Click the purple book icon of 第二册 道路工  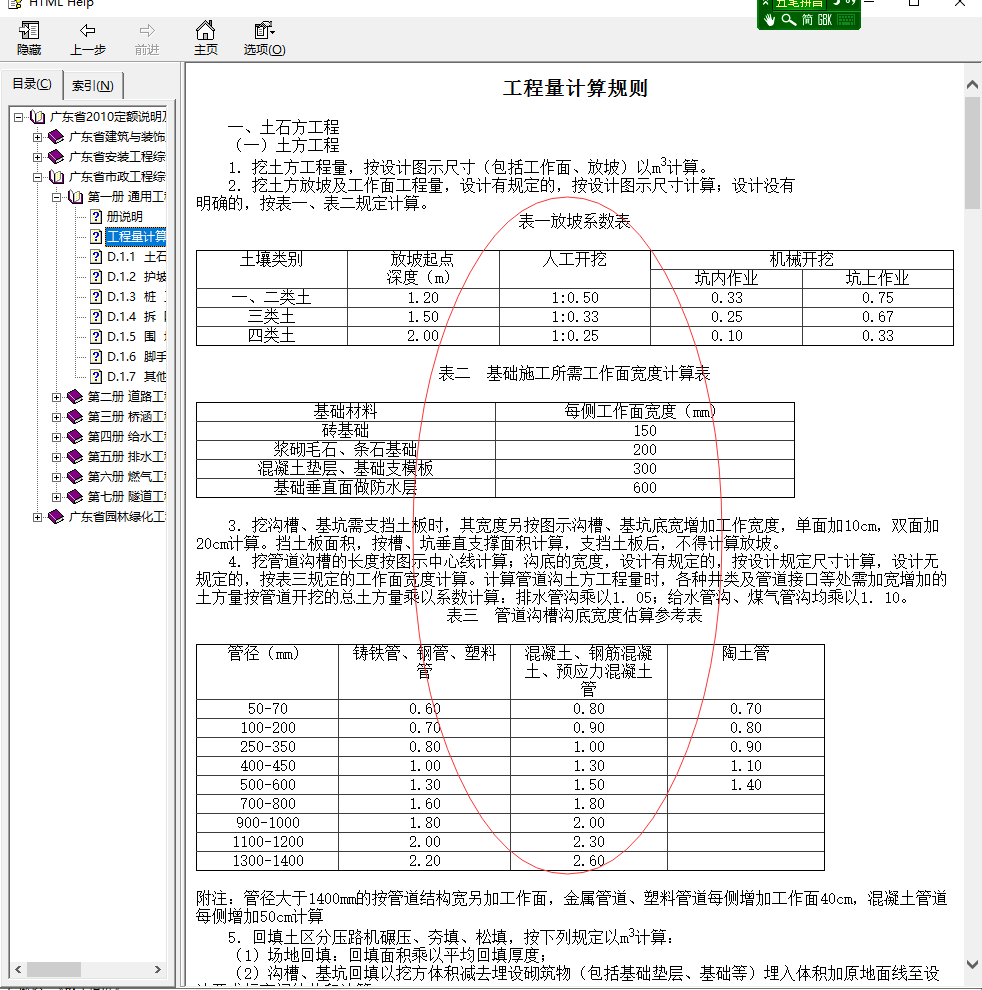[x=75, y=397]
